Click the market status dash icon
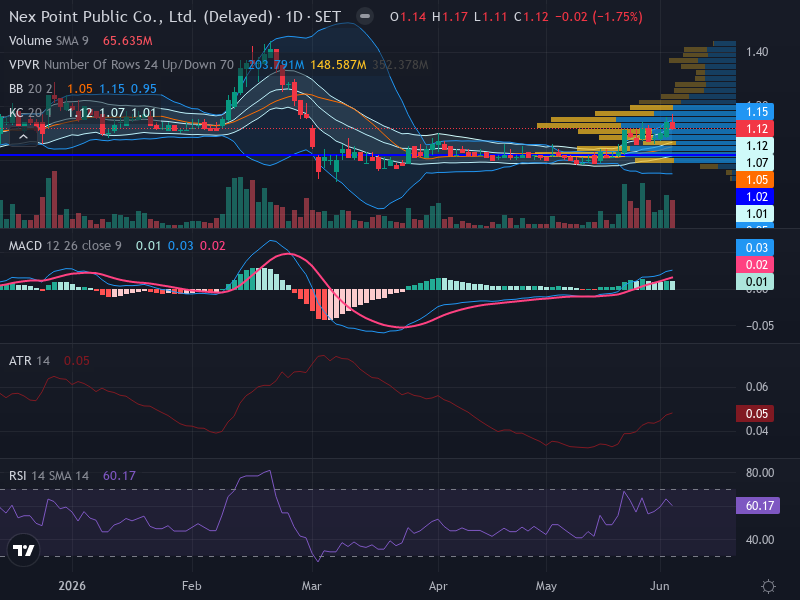This screenshot has height=600, width=800. click(x=365, y=16)
